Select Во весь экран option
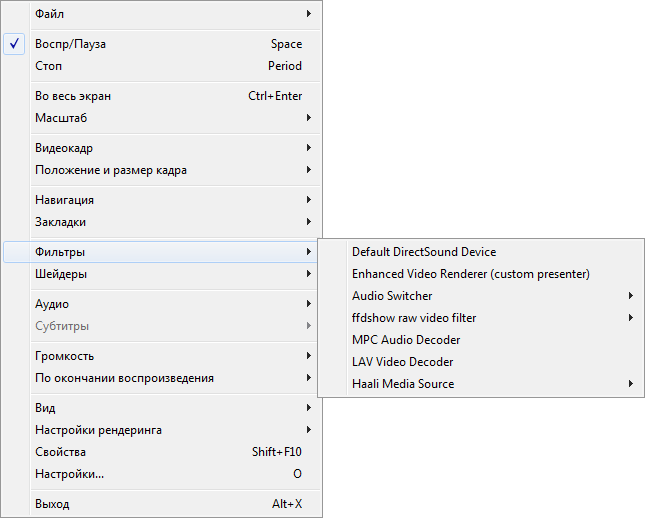645x518 pixels. 73,96
